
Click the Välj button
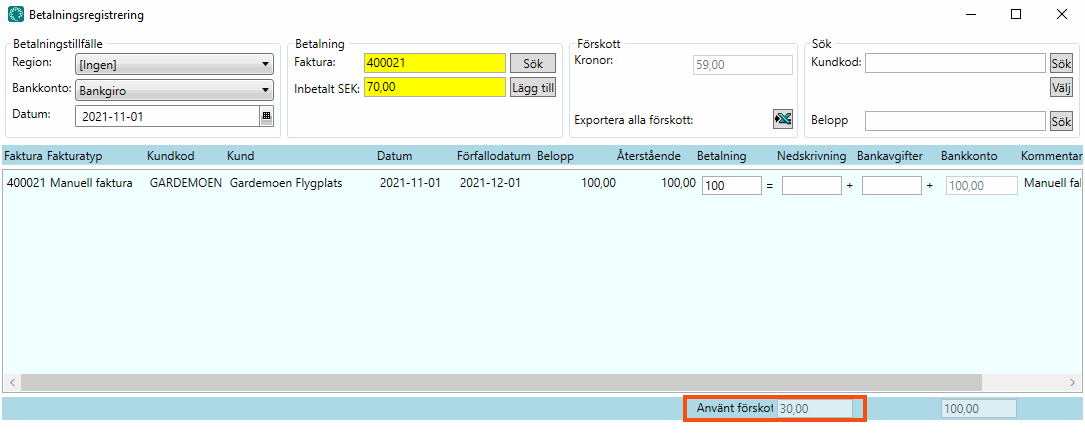[1060, 87]
